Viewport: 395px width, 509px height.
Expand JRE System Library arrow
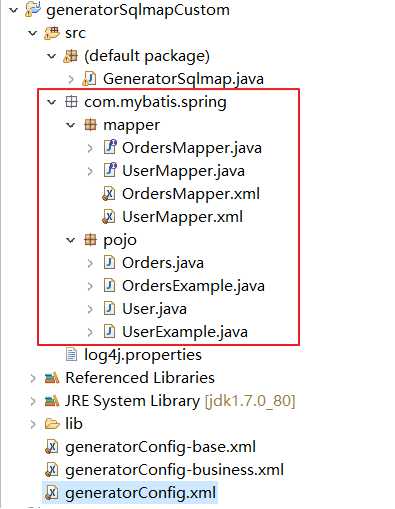click(33, 401)
